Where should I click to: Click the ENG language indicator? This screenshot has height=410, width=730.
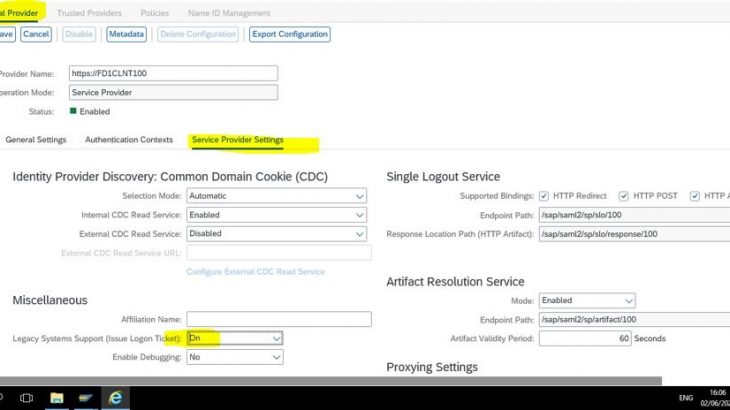685,398
